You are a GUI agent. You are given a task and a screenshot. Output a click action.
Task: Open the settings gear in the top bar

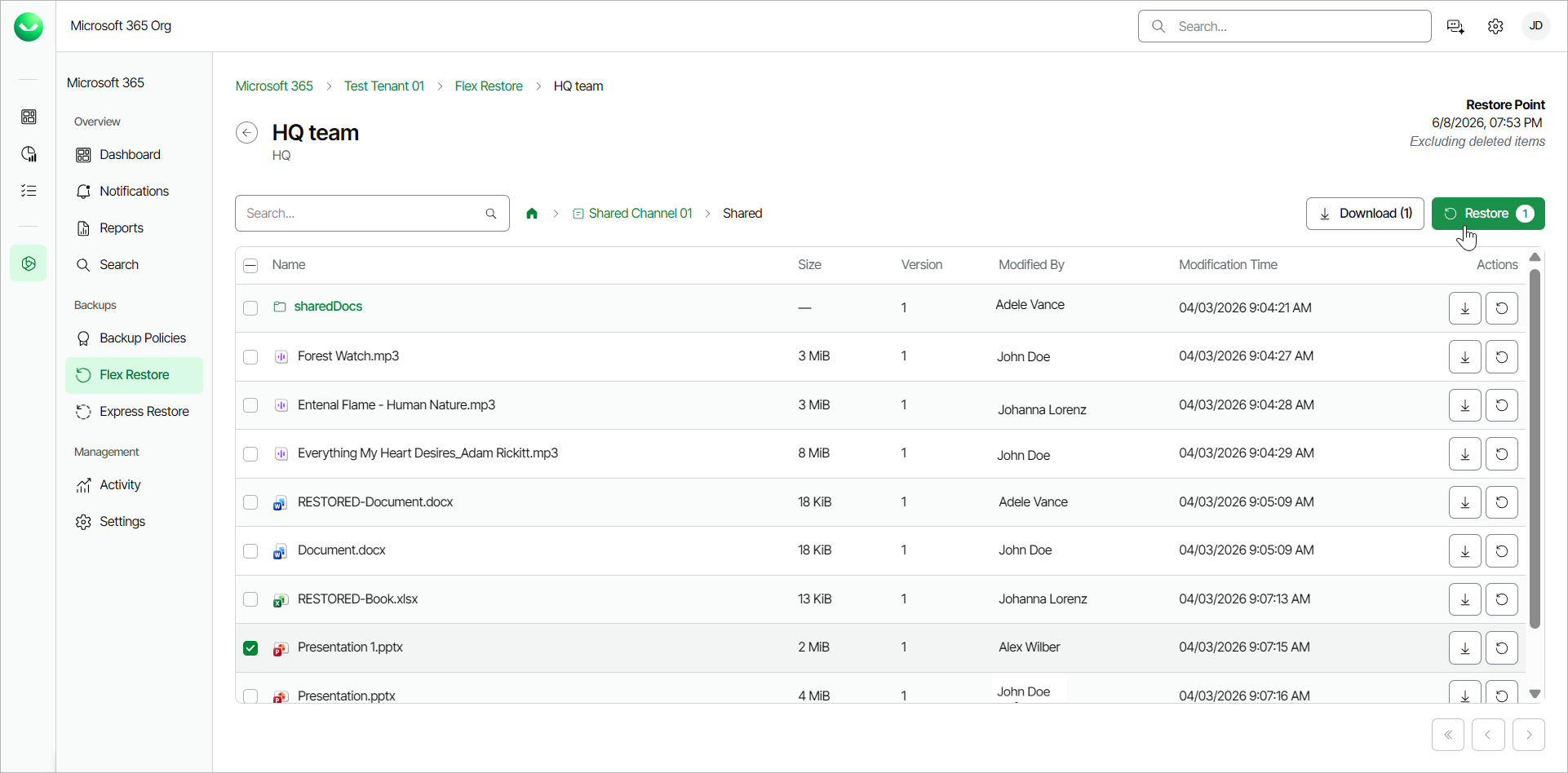pyautogui.click(x=1495, y=27)
